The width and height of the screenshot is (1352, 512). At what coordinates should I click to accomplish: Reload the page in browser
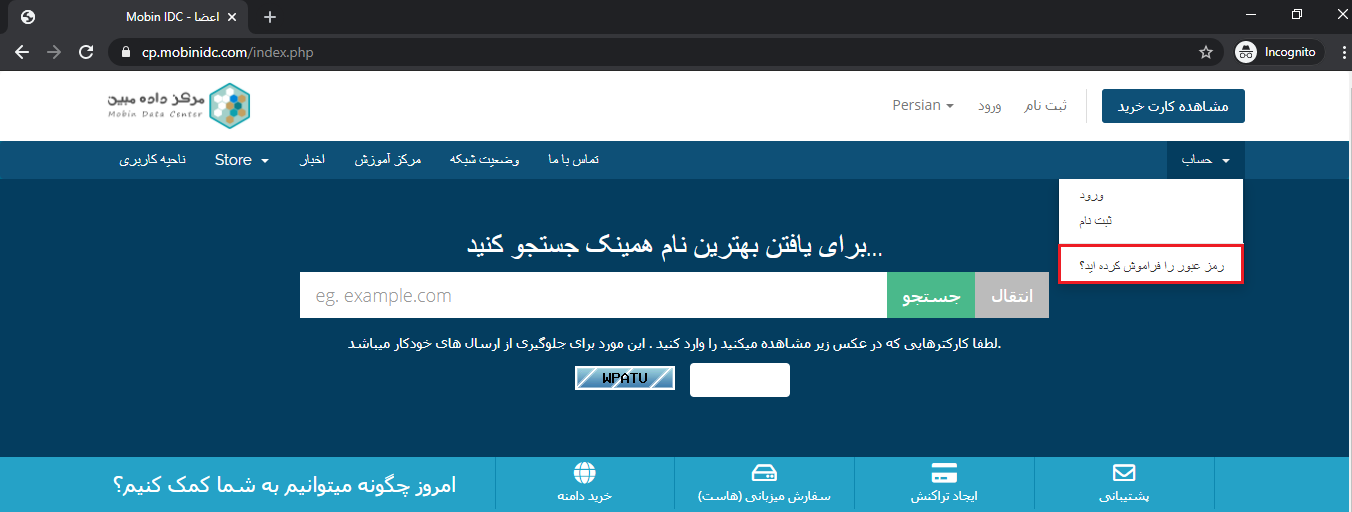86,52
